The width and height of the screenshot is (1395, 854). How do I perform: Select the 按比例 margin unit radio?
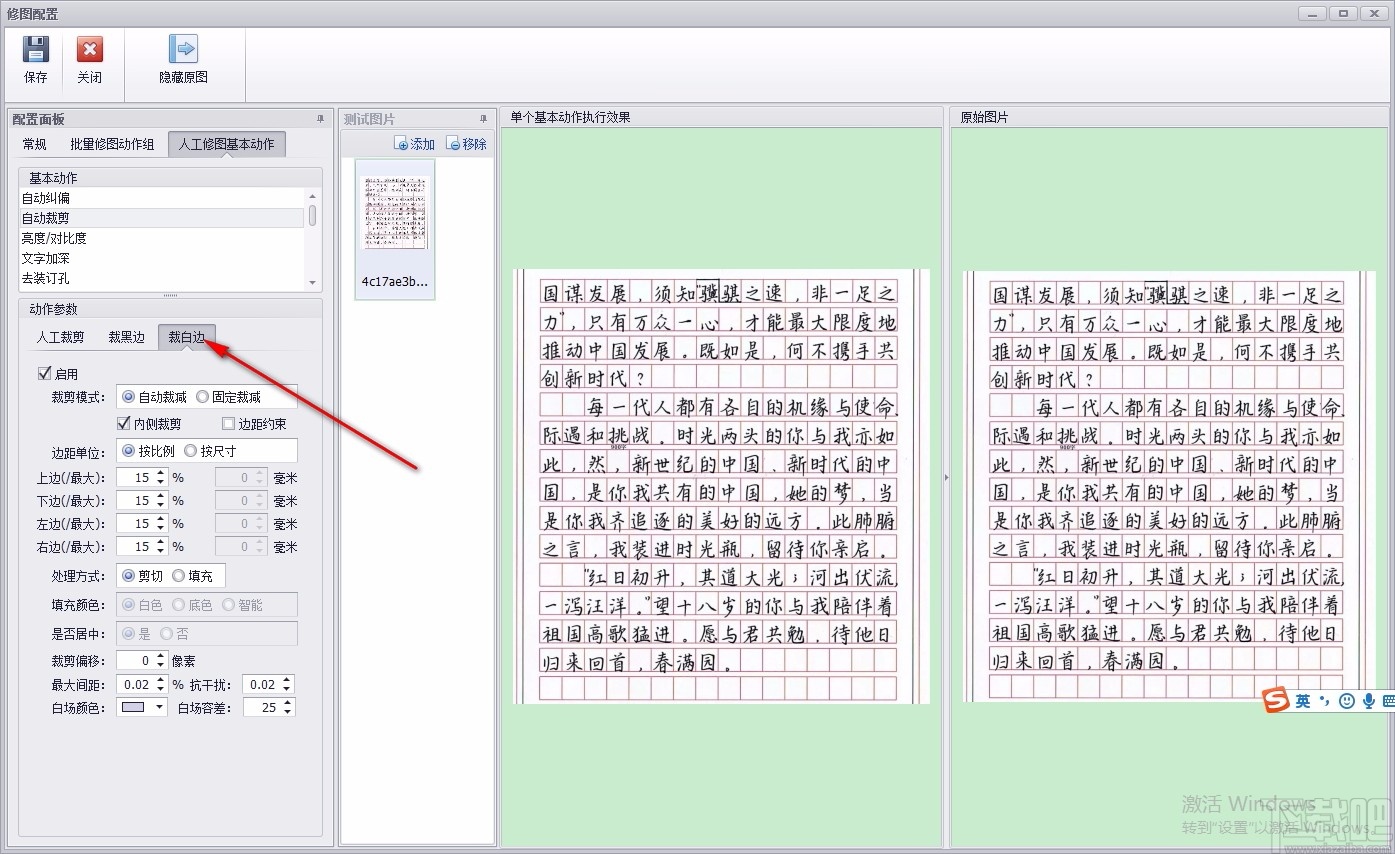pyautogui.click(x=128, y=451)
